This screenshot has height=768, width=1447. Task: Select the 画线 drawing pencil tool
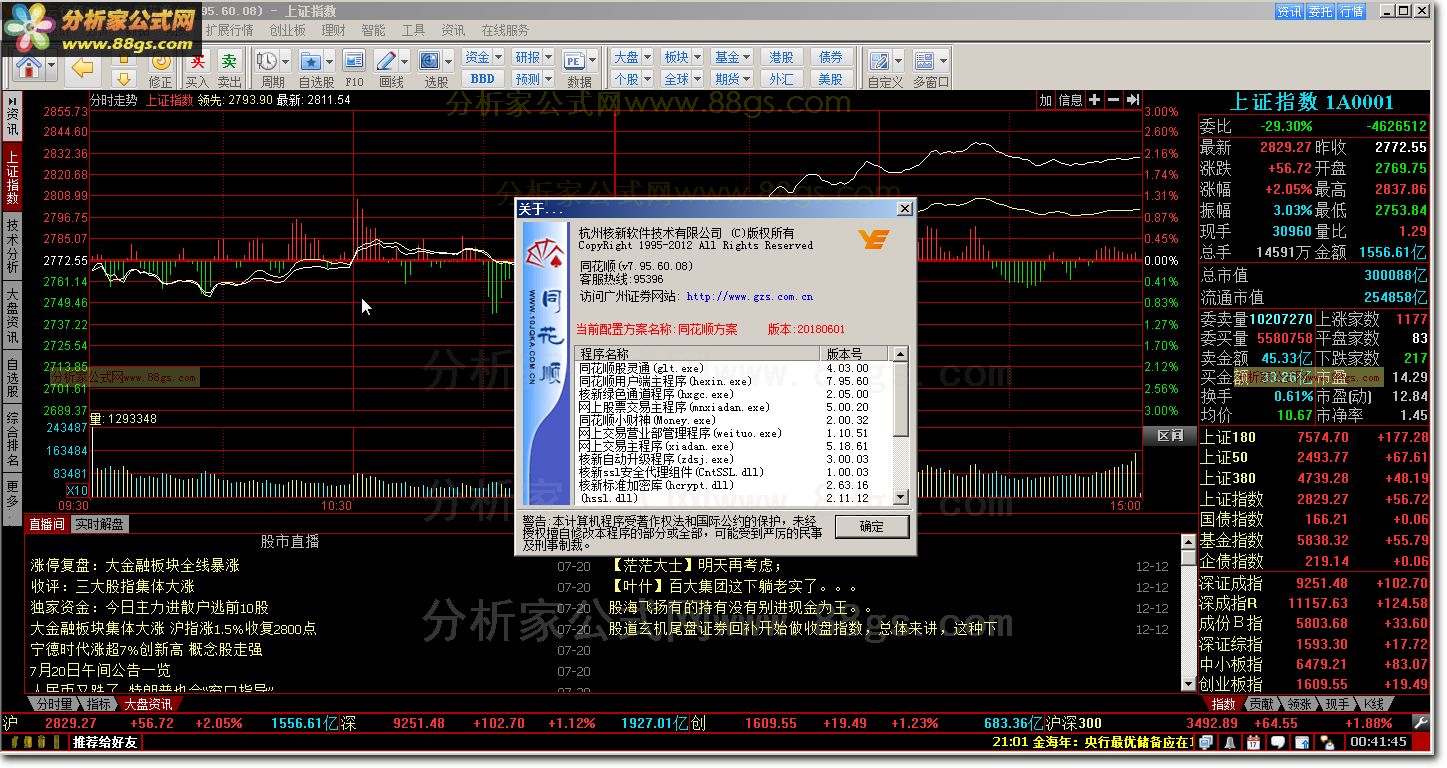(387, 61)
